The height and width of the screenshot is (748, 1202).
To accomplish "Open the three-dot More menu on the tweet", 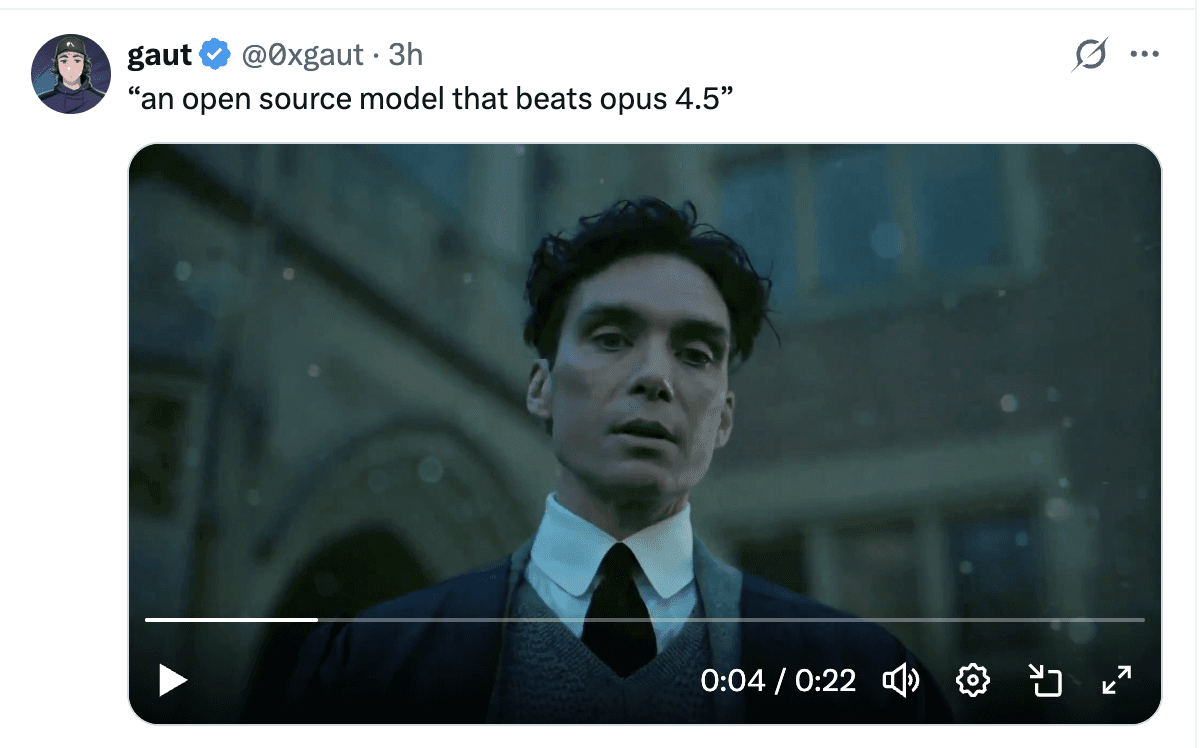I will tap(1144, 54).
